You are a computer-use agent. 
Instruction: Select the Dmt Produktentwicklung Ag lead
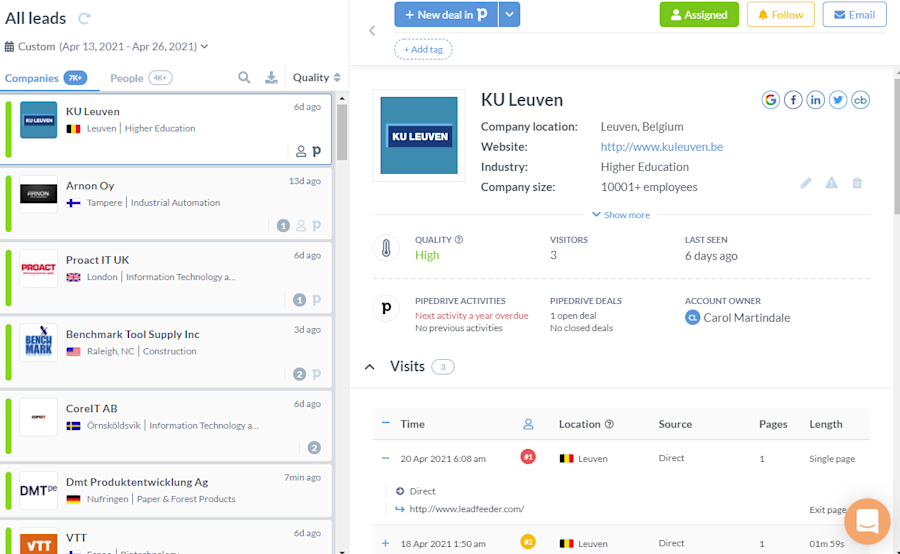click(x=166, y=491)
